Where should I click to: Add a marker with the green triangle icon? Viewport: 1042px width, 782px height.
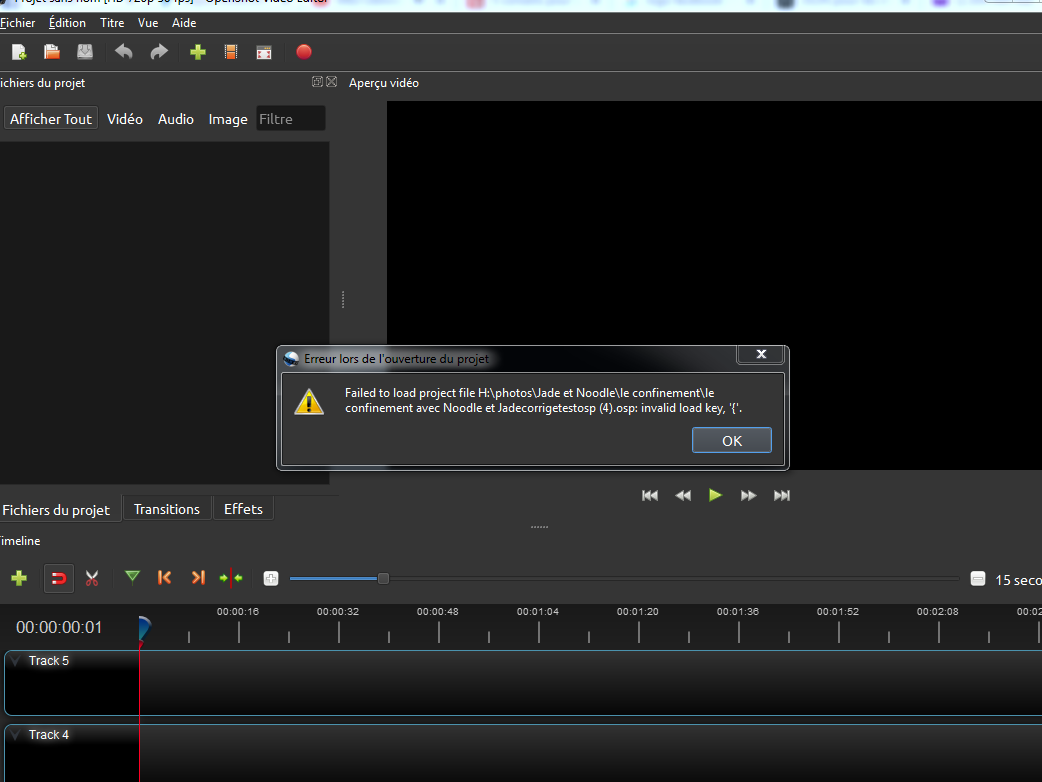click(x=132, y=577)
